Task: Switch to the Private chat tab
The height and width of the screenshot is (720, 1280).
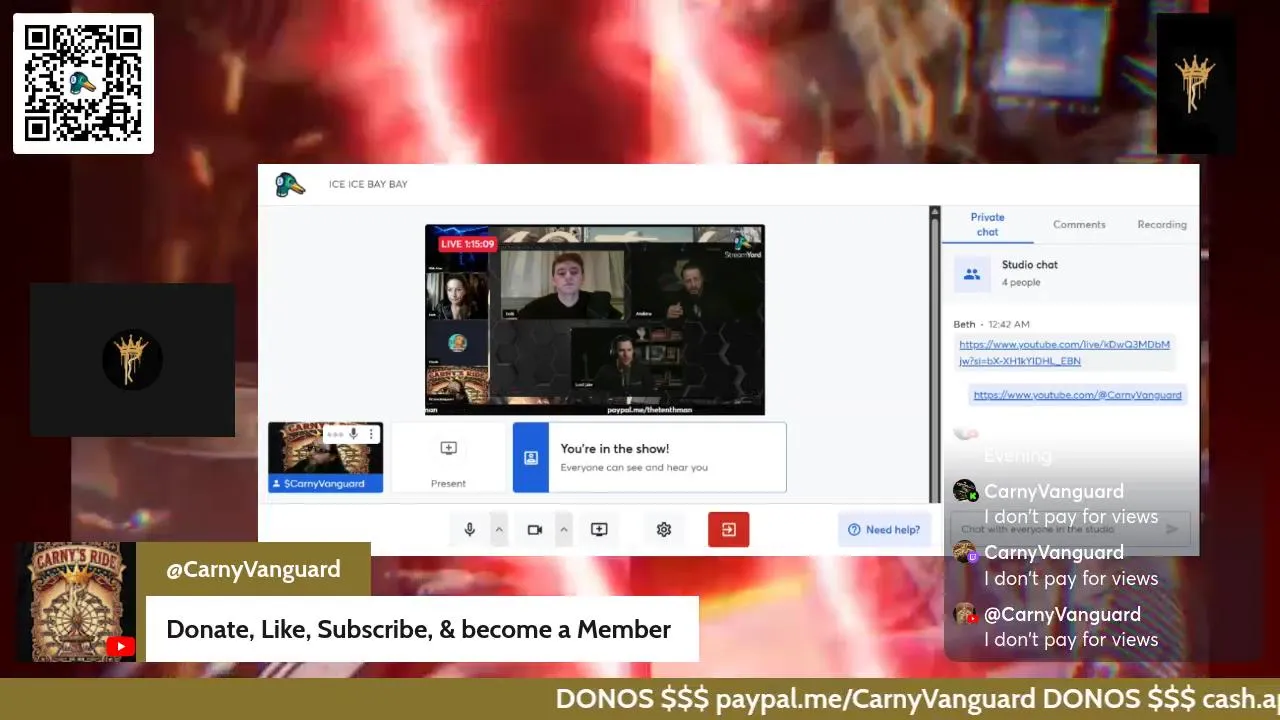Action: coord(987,225)
